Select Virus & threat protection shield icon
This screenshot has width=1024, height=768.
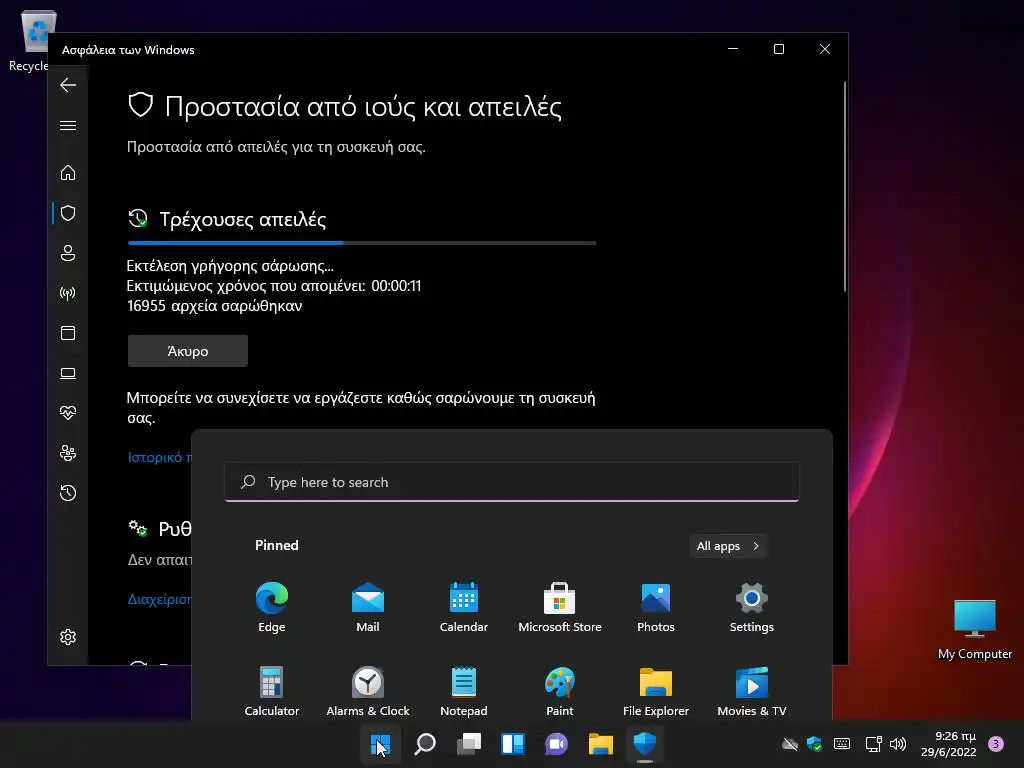[68, 213]
